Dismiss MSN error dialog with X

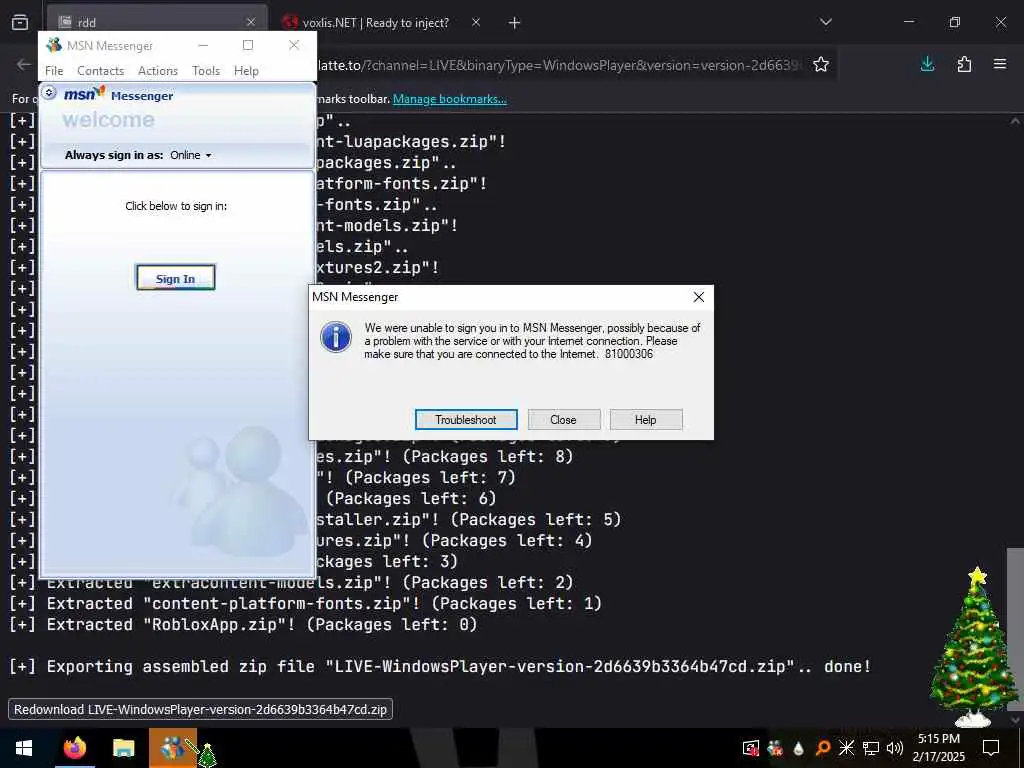(698, 297)
